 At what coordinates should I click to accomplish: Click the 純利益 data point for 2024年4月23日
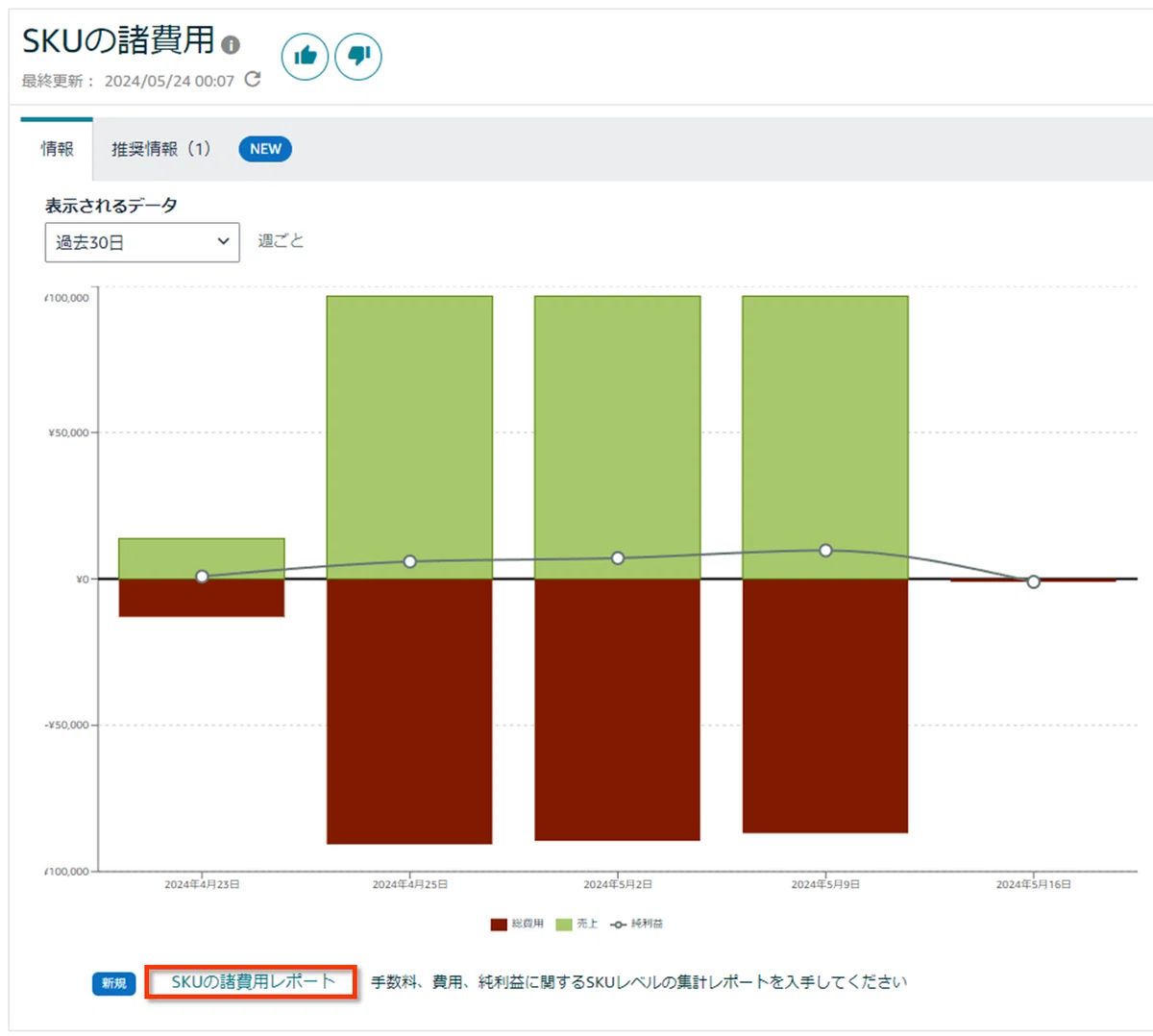tap(202, 577)
